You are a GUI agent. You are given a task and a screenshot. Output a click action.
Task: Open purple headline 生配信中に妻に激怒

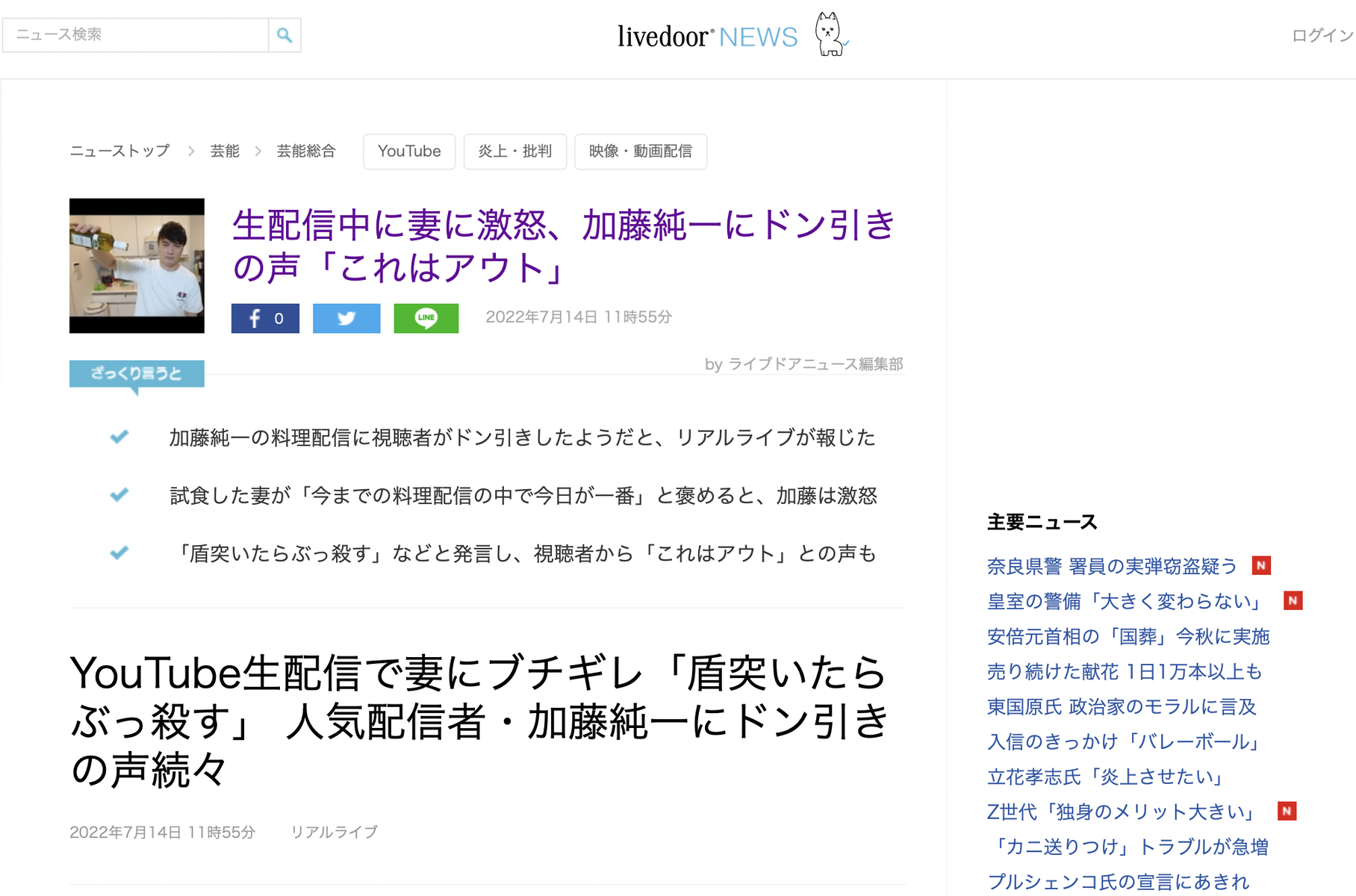pos(564,246)
